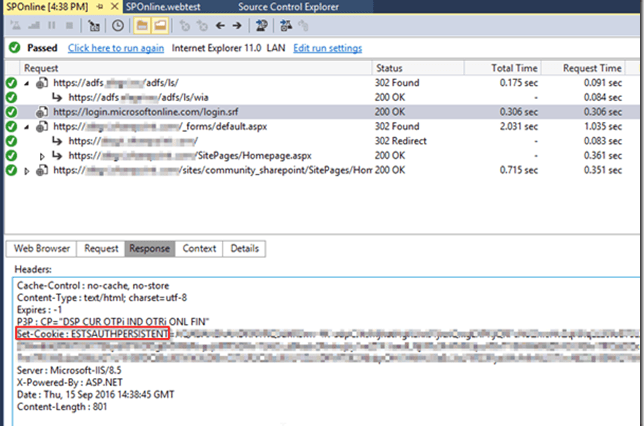The image size is (644, 426).
Task: Collapse the adfs/ls/ request node
Action: [x=26, y=83]
